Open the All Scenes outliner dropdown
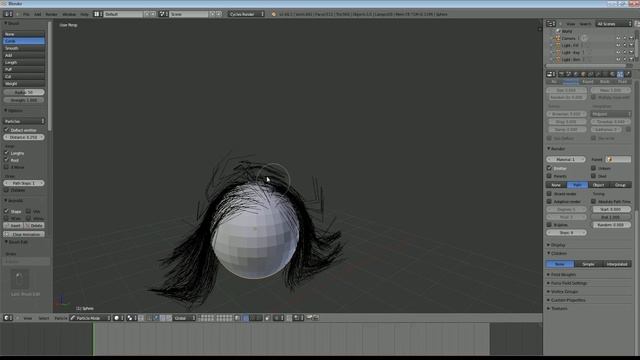640x360 pixels. tap(613, 24)
